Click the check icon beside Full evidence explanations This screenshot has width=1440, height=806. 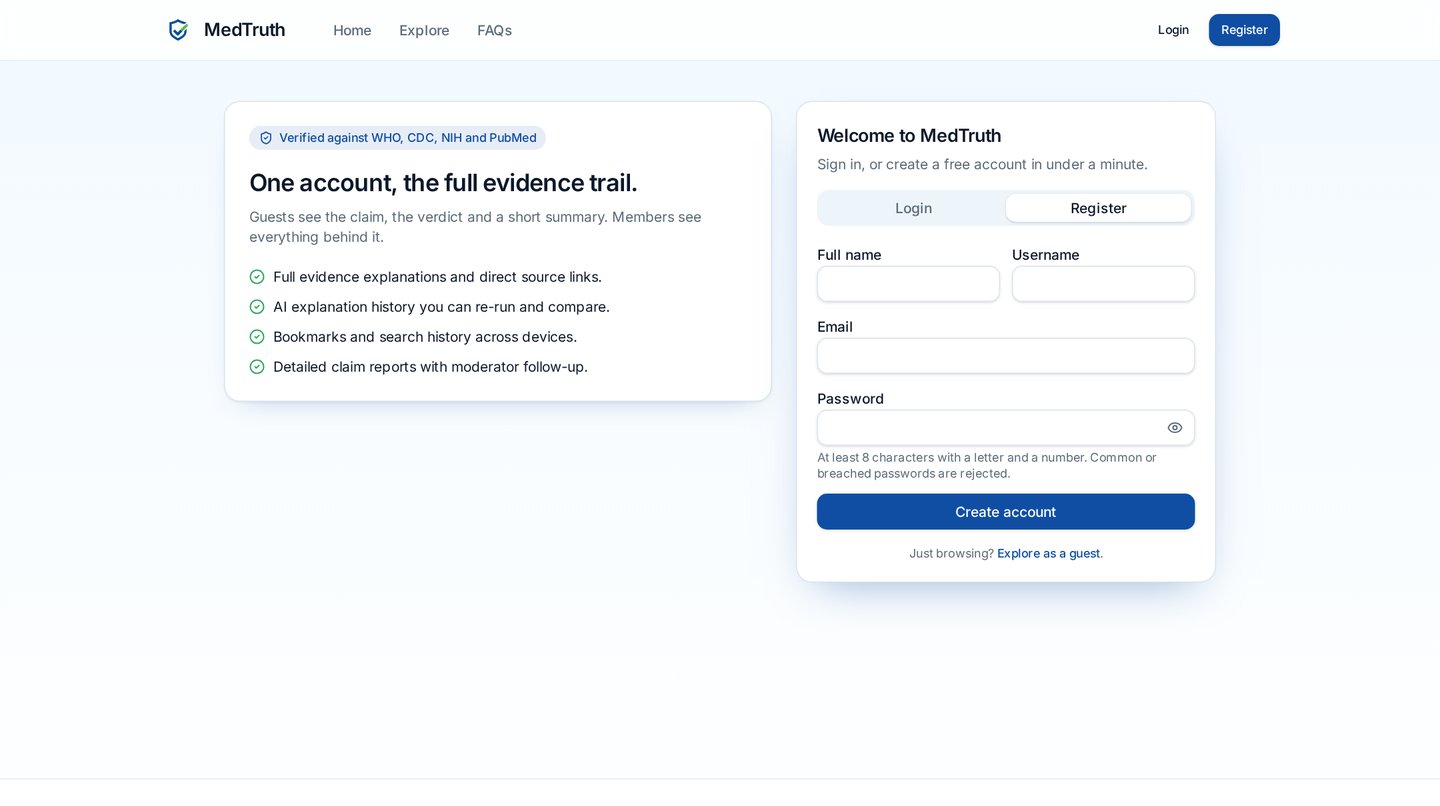[x=257, y=277]
